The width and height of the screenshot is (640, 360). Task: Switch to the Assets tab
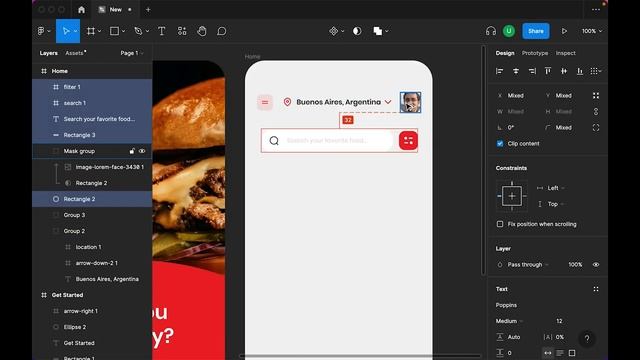[x=75, y=53]
